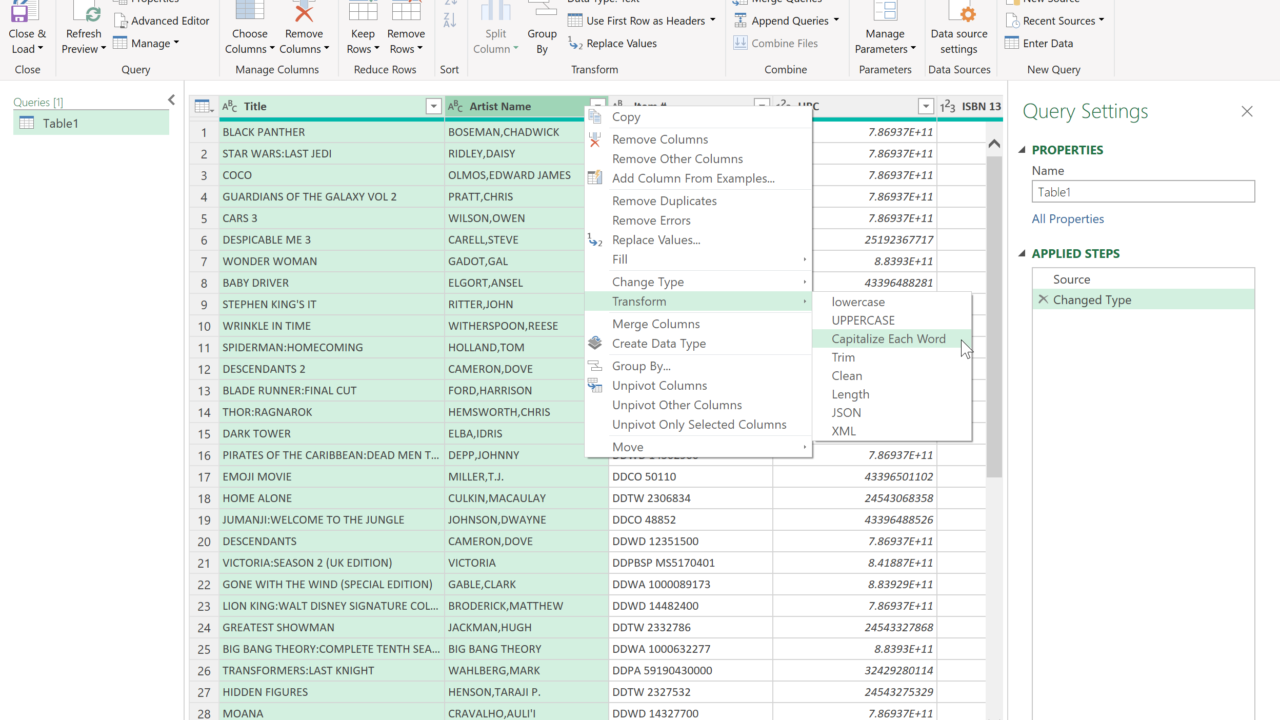Collapse the Queries pane
The height and width of the screenshot is (720, 1280).
click(171, 100)
